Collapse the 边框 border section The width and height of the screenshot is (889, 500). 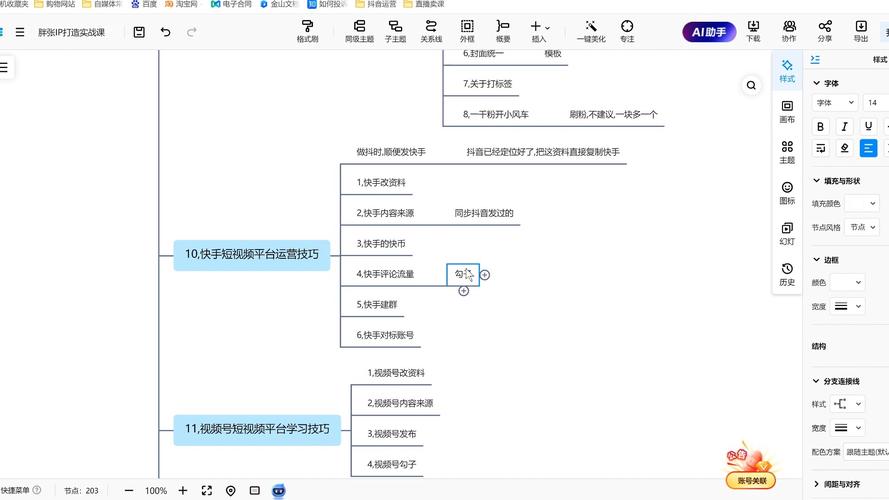(x=816, y=260)
